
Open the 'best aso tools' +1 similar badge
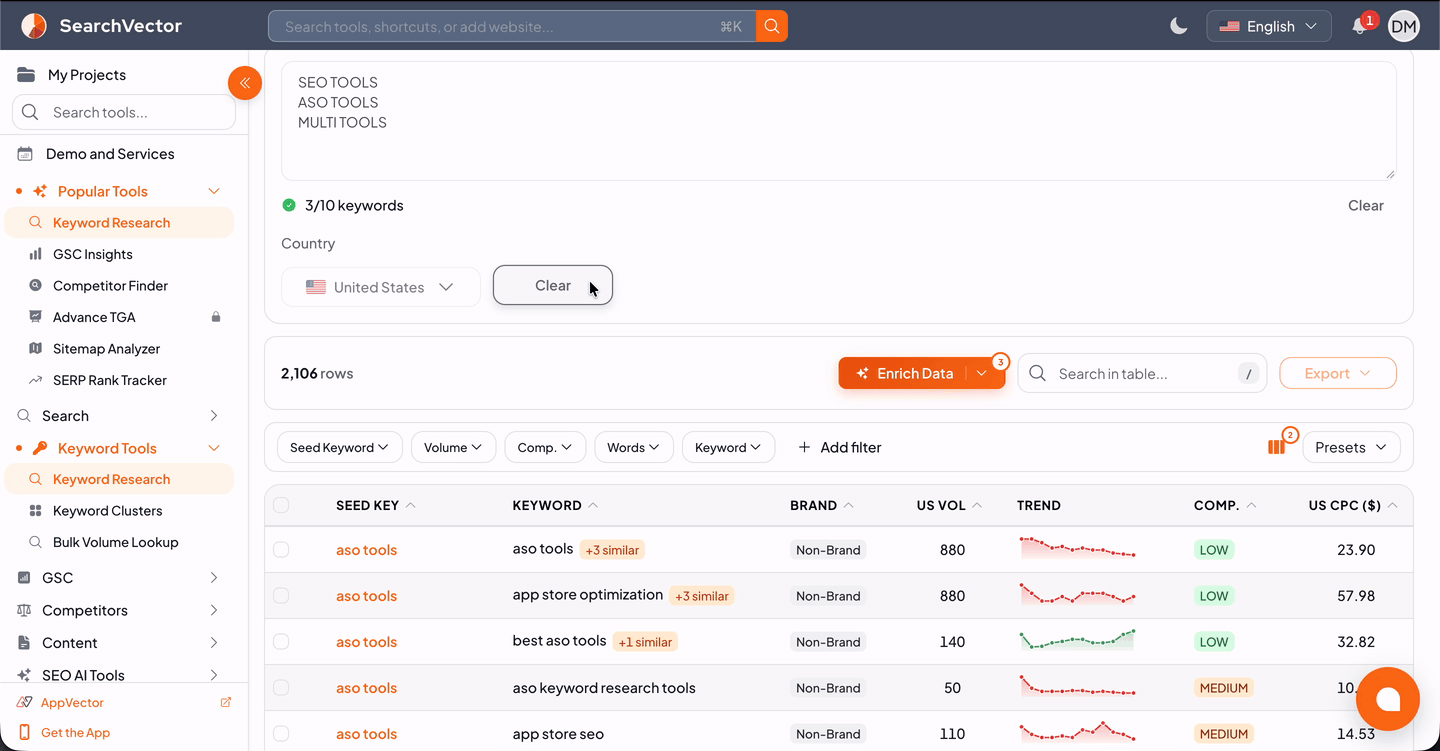645,642
